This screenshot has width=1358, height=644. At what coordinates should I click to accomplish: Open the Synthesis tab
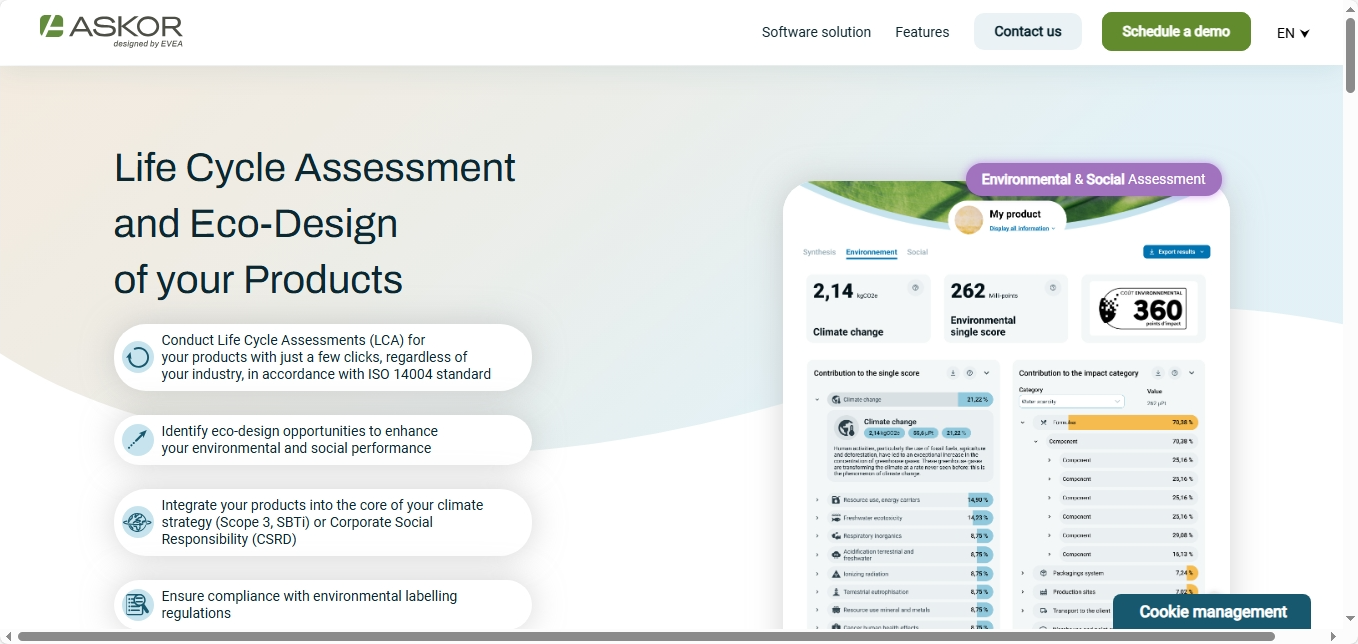(820, 252)
